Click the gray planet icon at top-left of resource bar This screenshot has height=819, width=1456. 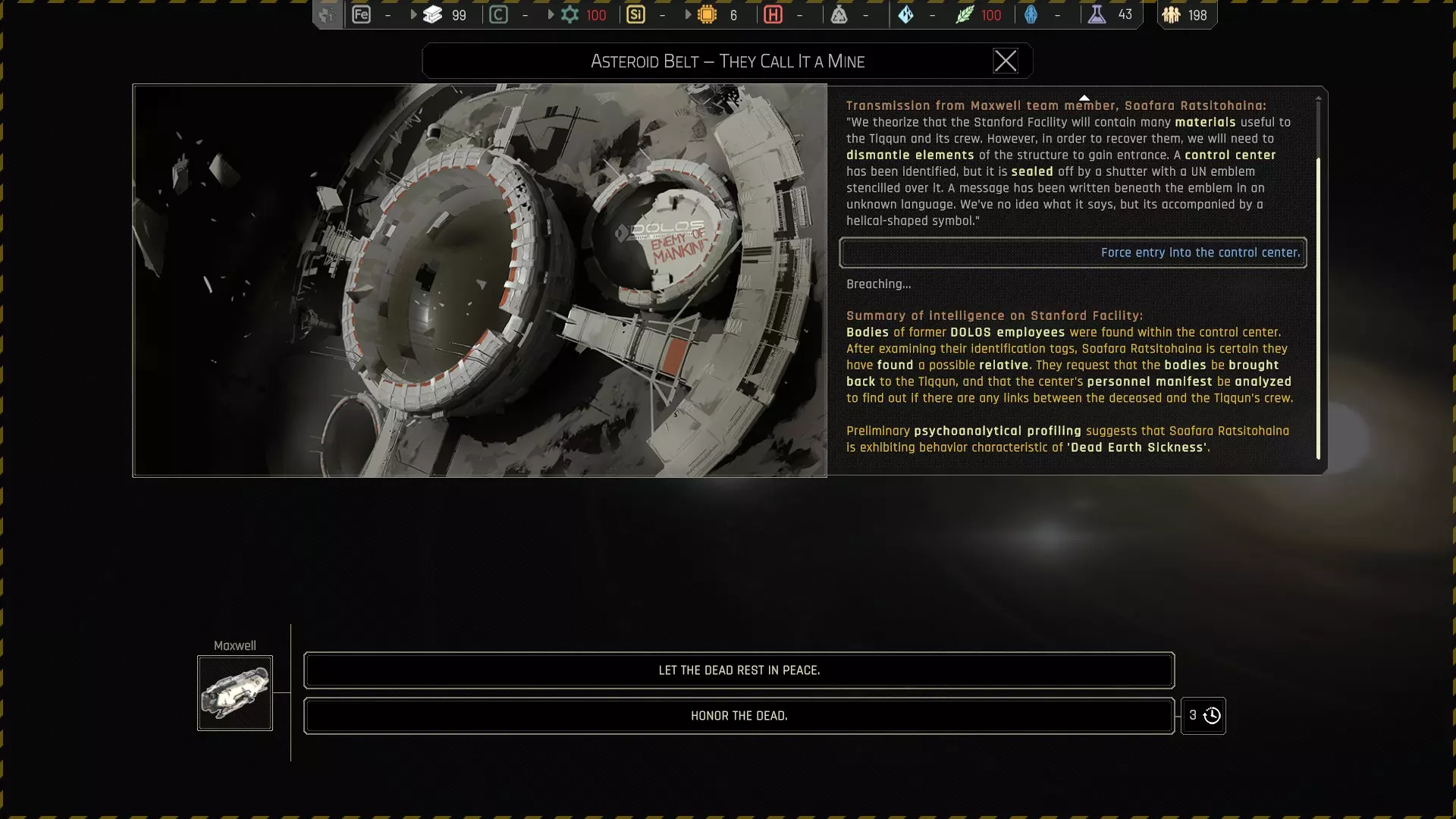(x=327, y=14)
